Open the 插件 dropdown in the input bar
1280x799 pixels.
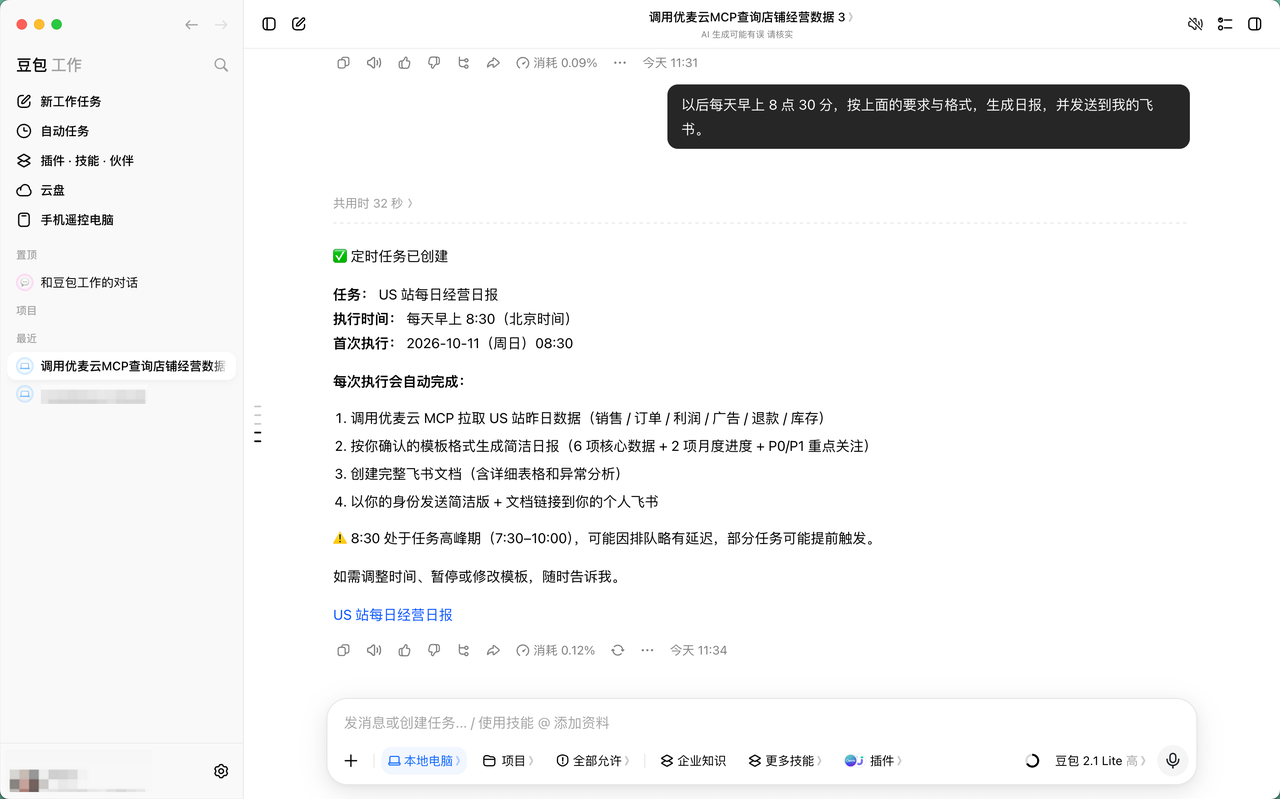(873, 761)
